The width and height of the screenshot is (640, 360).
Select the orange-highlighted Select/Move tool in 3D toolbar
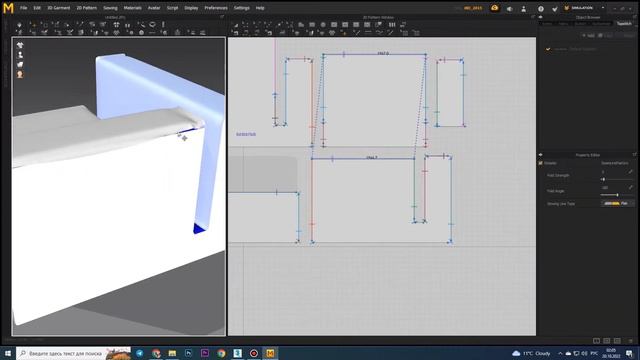[x=33, y=25]
